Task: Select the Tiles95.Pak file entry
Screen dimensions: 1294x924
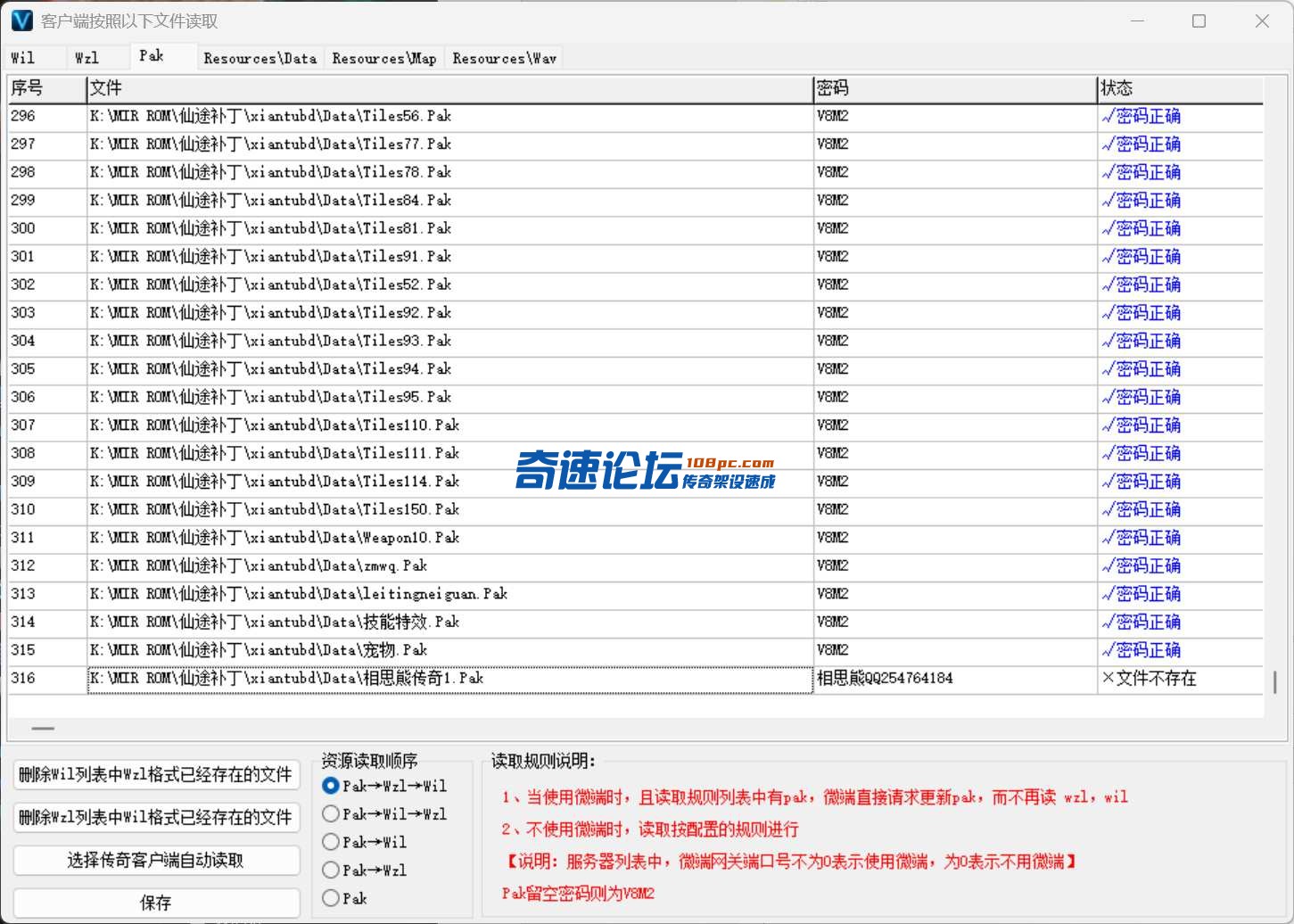Action: tap(449, 397)
